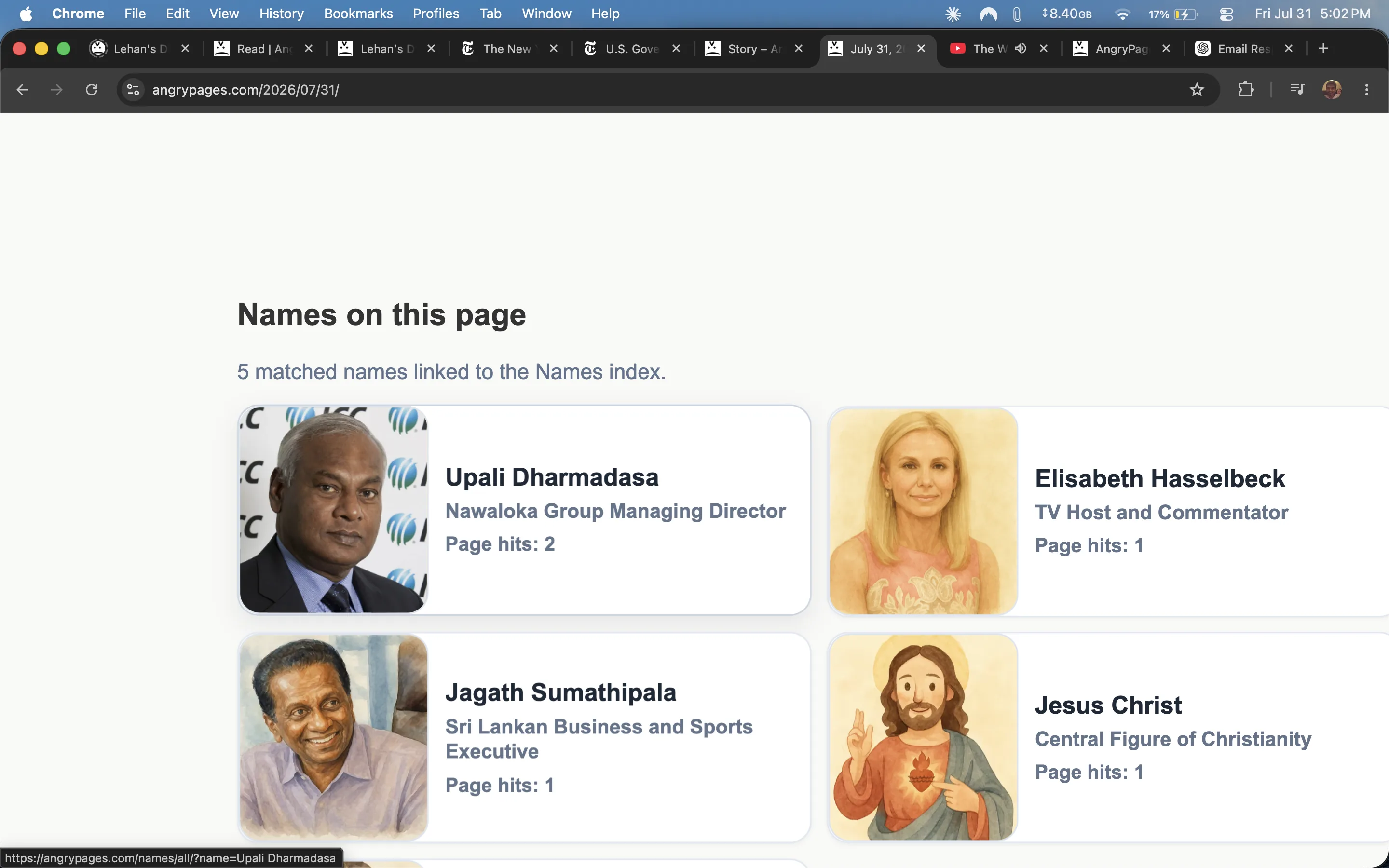Open Upali Dharmadasa name link
This screenshot has height=868, width=1389.
click(x=552, y=477)
